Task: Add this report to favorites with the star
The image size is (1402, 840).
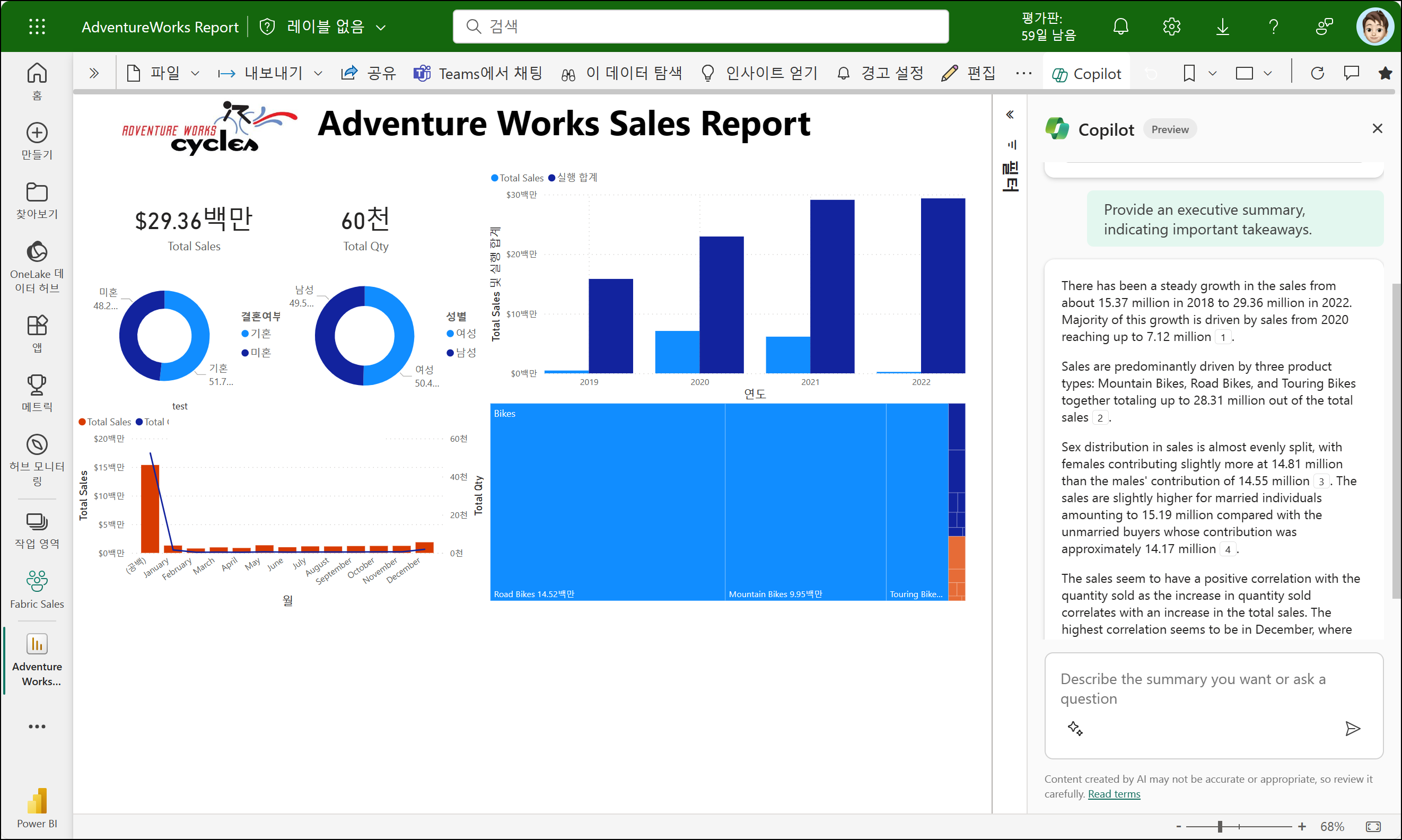Action: coord(1385,73)
